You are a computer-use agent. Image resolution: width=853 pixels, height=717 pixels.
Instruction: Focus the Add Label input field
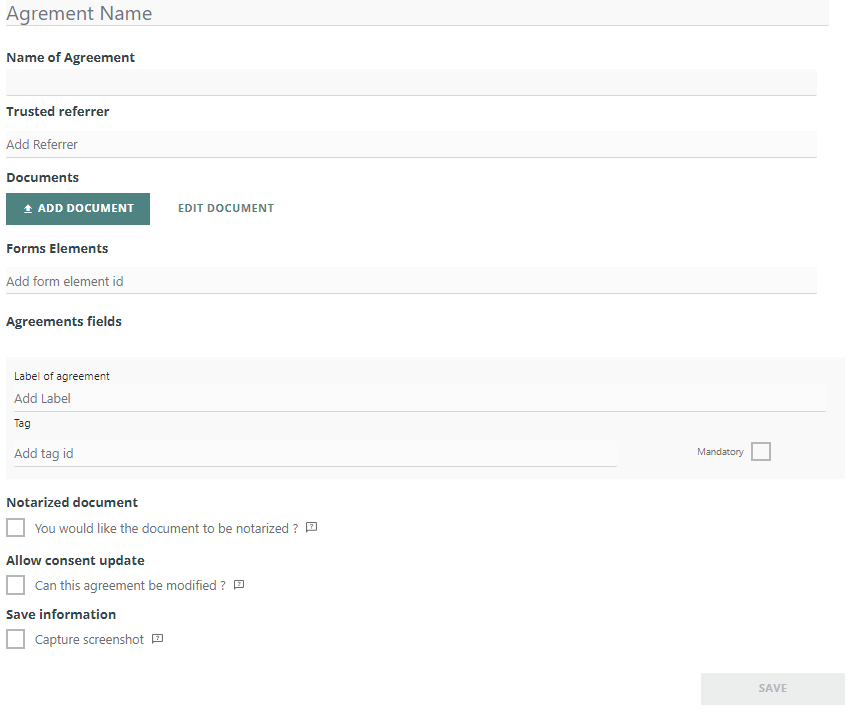419,398
